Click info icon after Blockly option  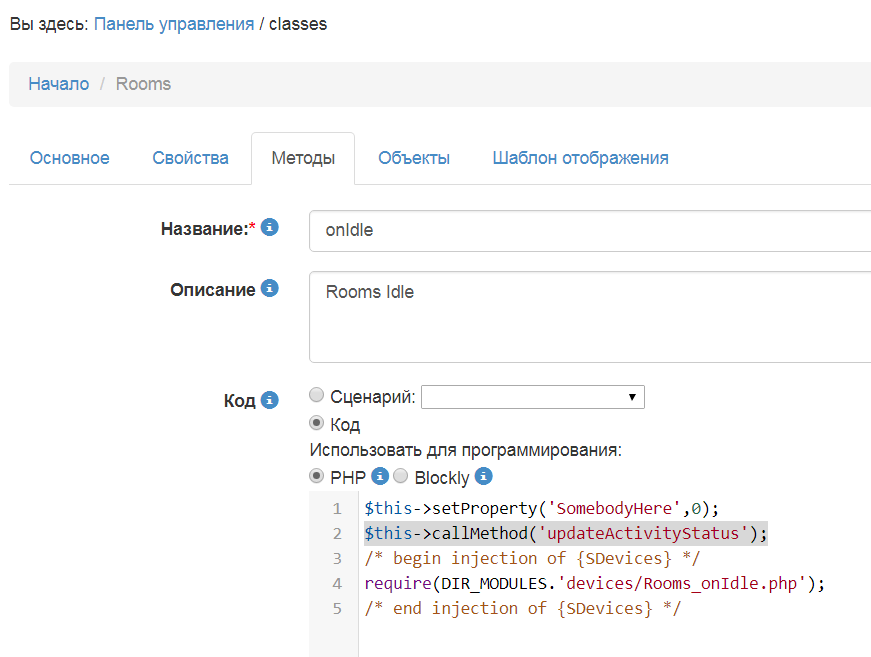pyautogui.click(x=484, y=476)
